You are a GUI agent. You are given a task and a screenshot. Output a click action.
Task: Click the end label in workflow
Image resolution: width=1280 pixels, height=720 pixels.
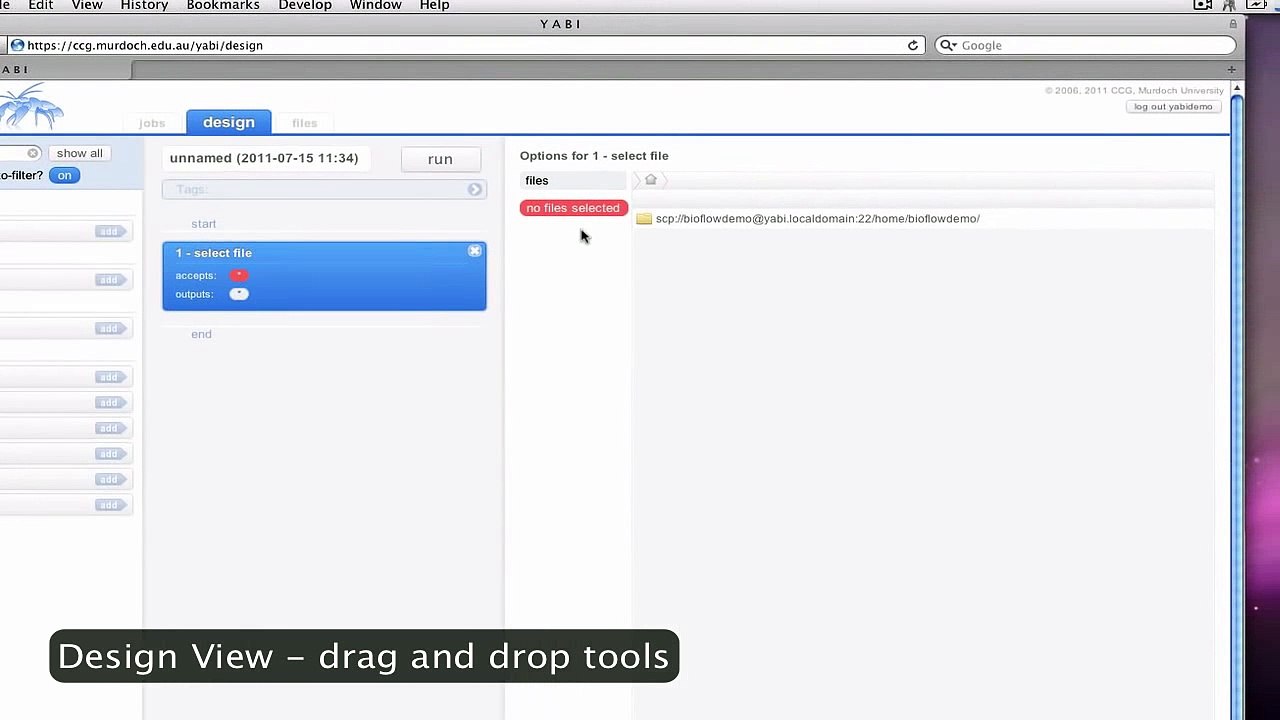[201, 334]
